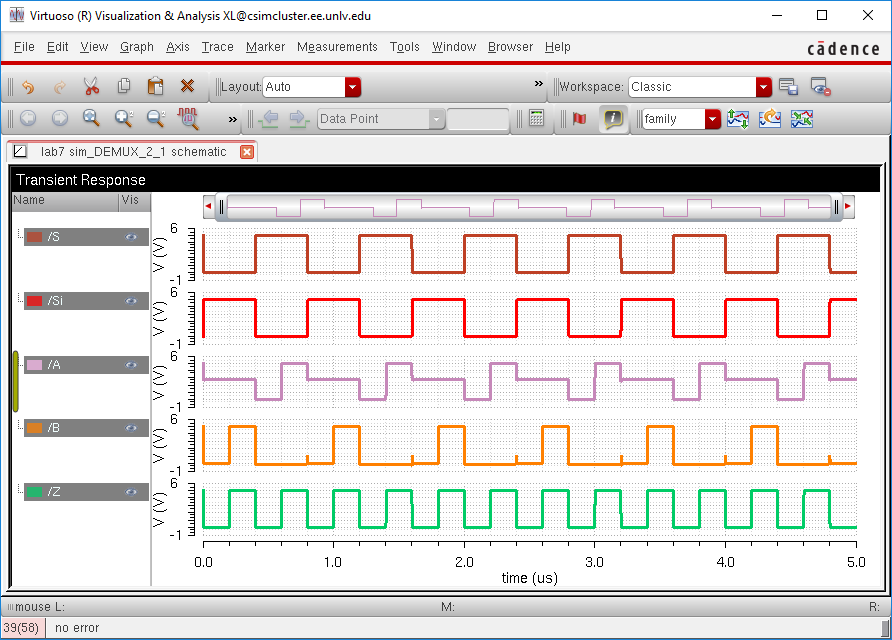
Task: Click the Zoom fit magnifier icon
Action: [x=91, y=119]
